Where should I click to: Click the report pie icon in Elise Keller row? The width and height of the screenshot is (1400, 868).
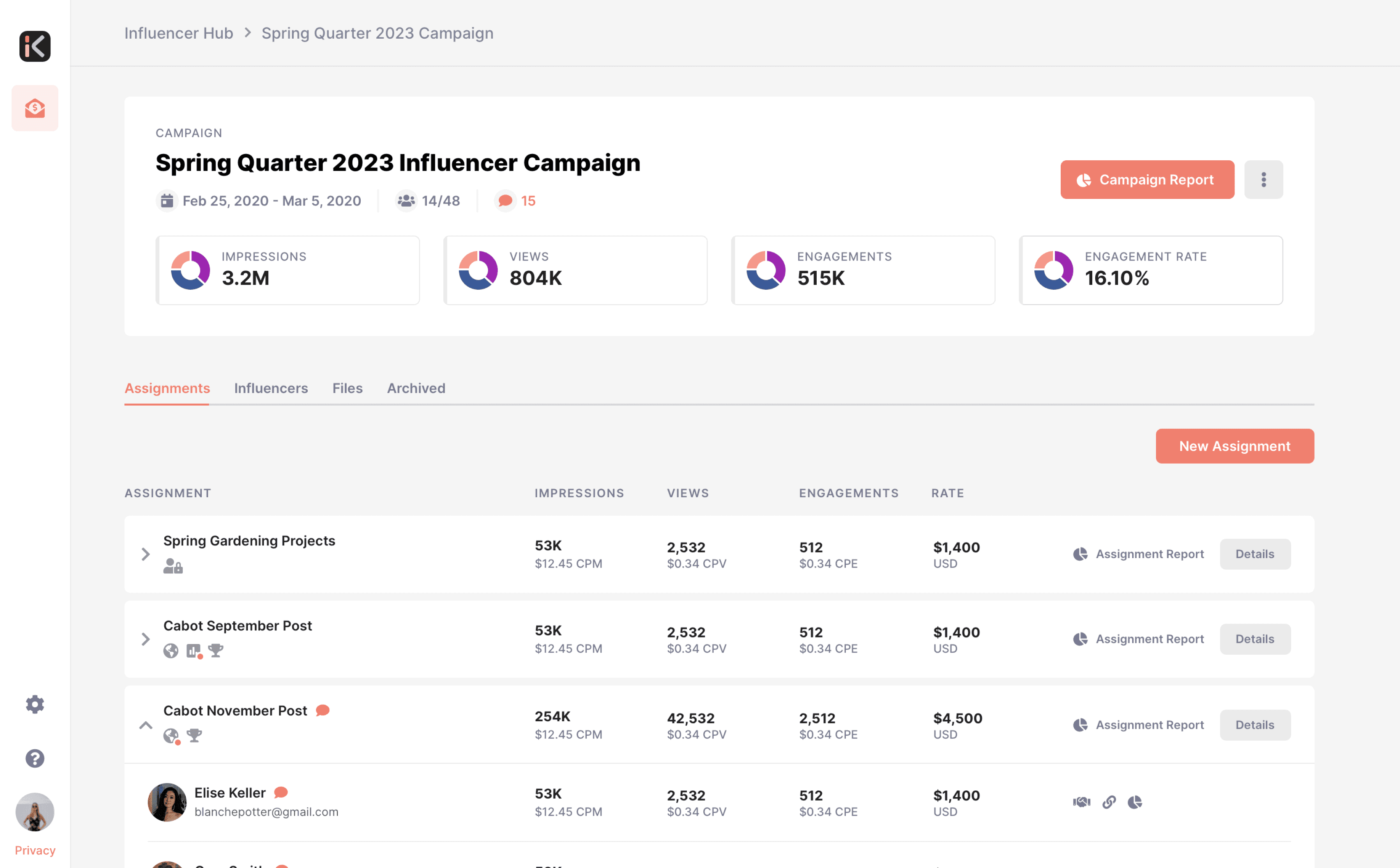[1135, 802]
